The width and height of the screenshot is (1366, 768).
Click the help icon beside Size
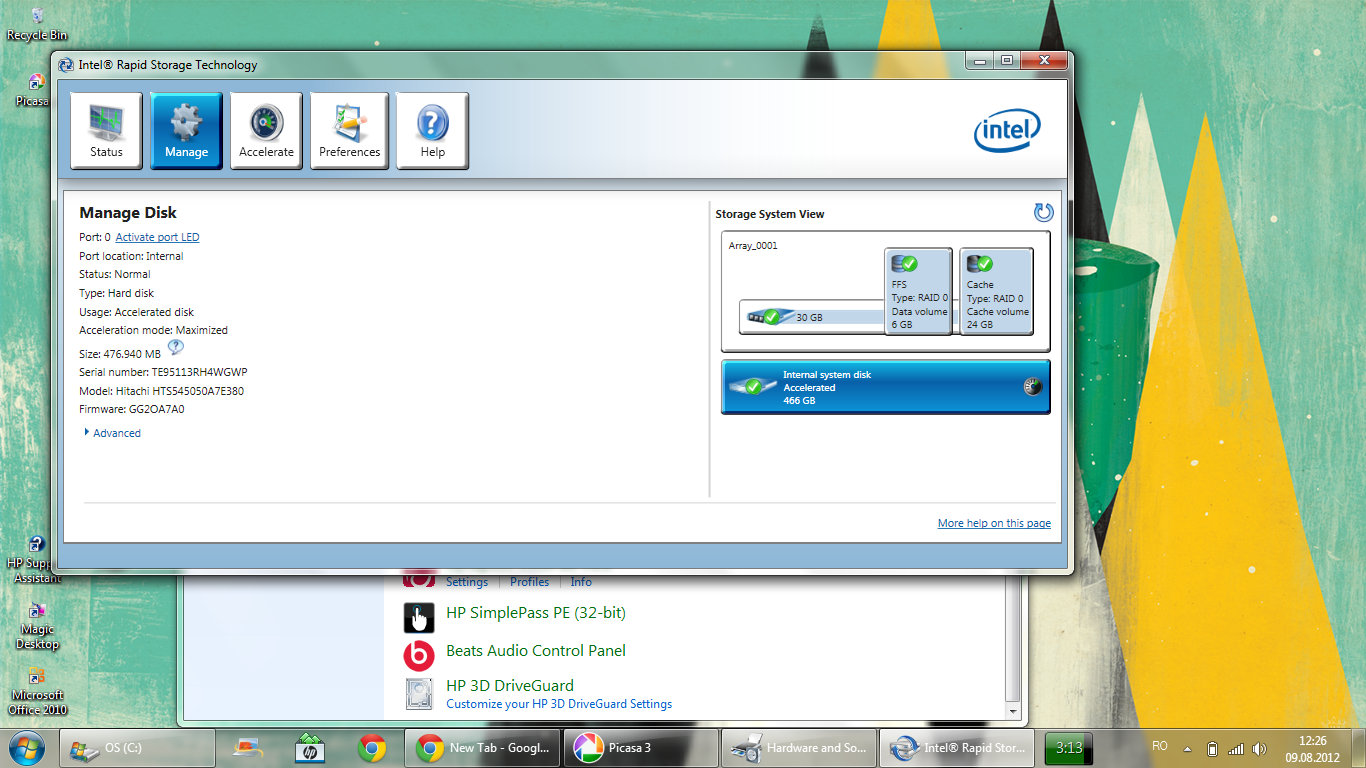click(176, 348)
